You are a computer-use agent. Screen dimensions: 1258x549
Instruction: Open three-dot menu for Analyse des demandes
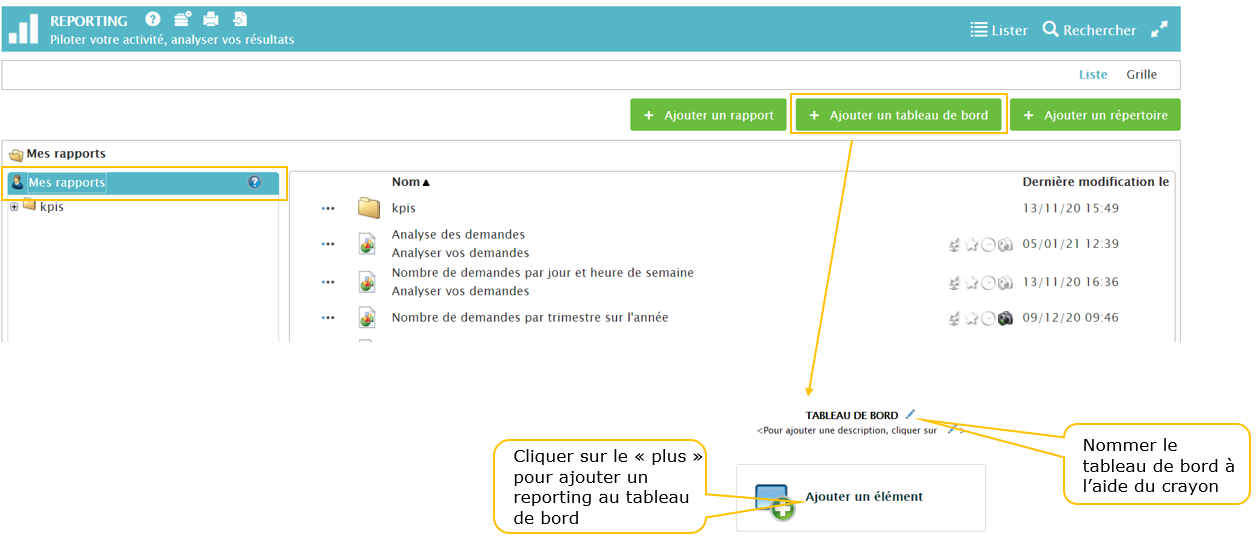[328, 244]
